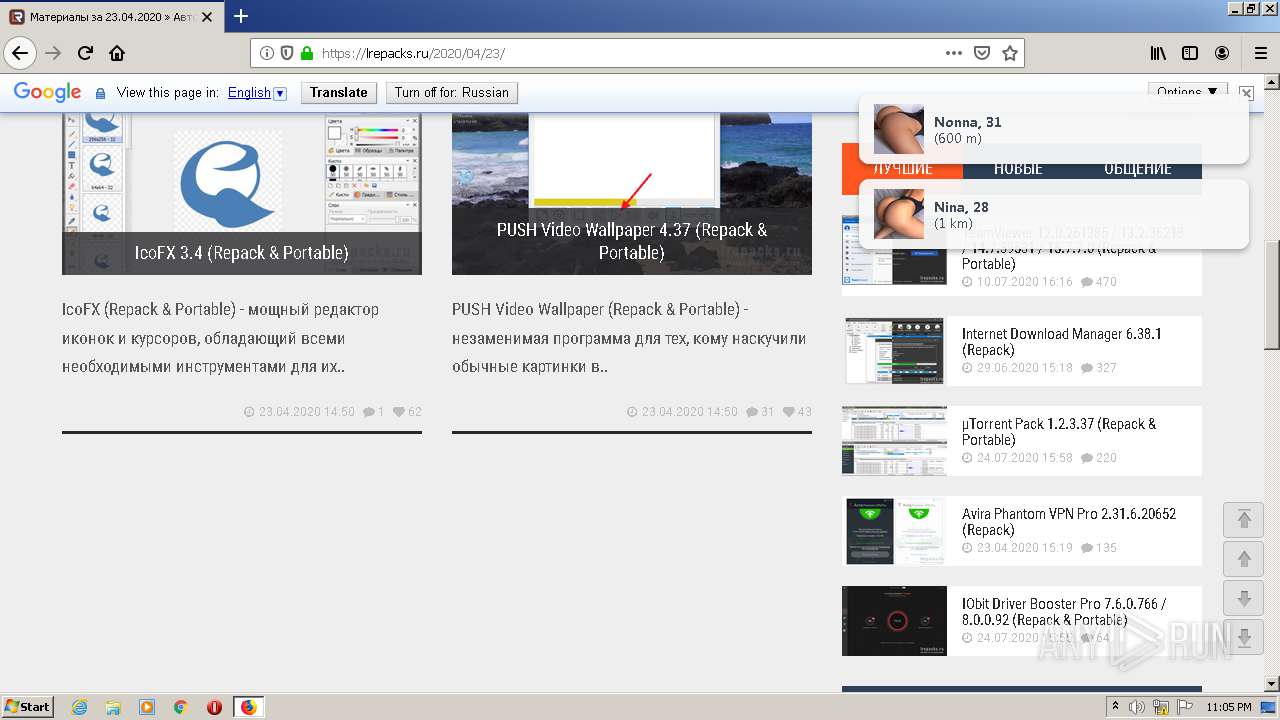Click the page vertical scrollbar thumb
Screen dimensions: 1280x720
tap(1272, 295)
